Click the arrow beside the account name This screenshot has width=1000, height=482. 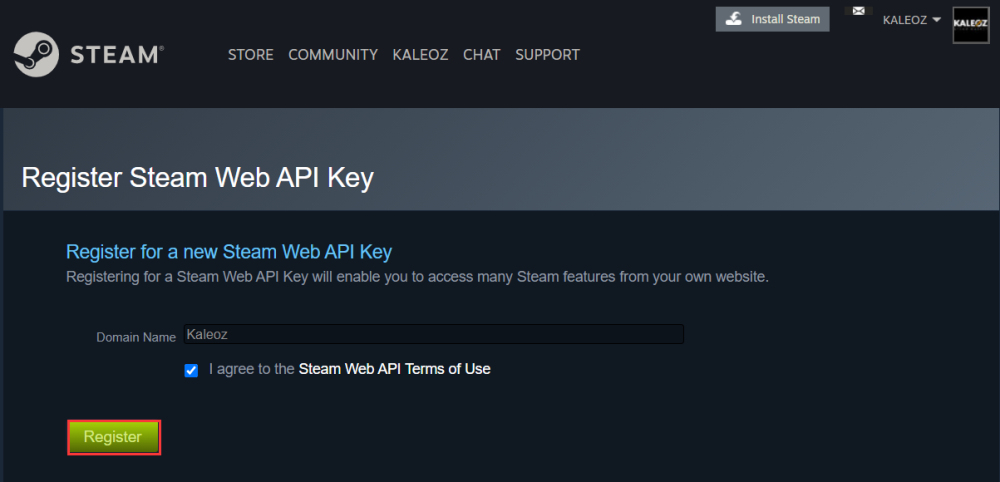(936, 20)
